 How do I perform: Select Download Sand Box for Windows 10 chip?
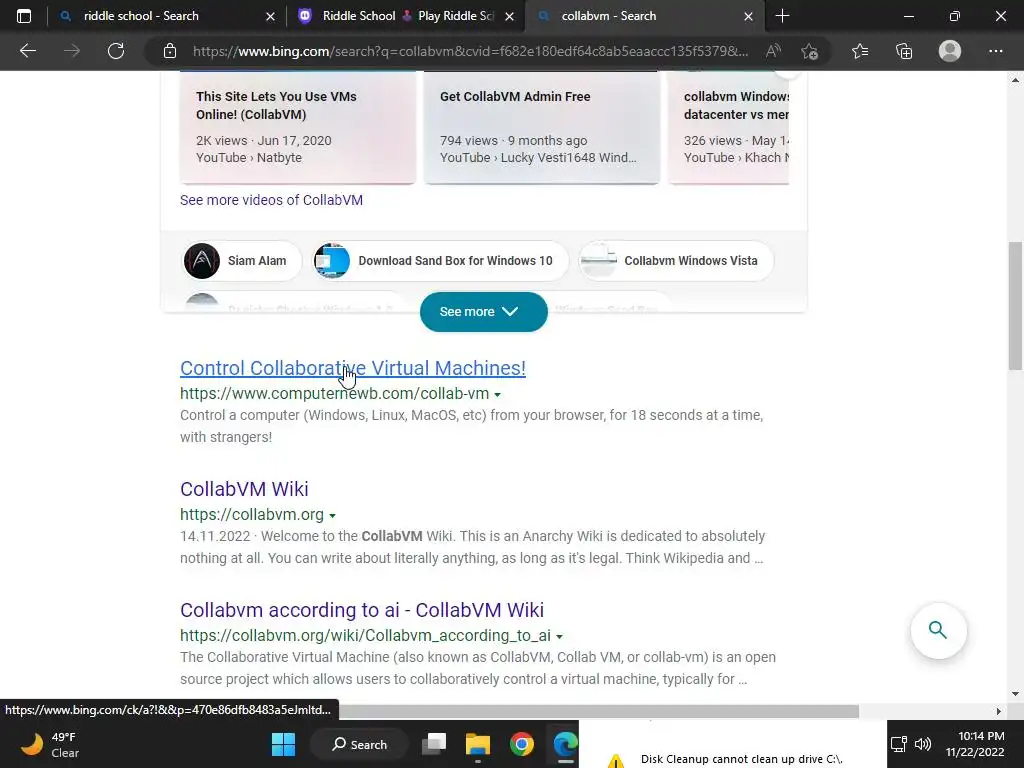[440, 261]
